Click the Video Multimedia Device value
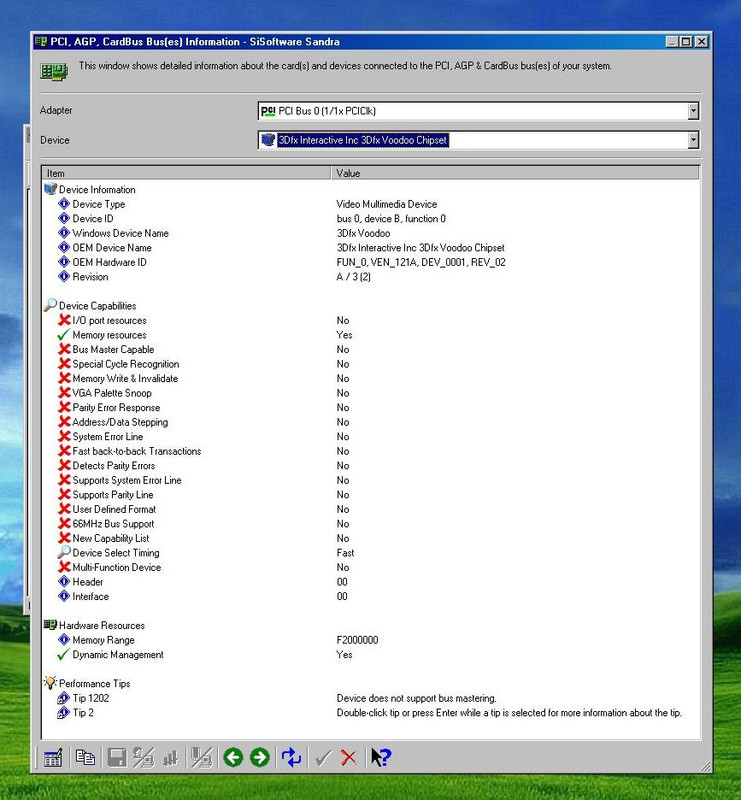 (x=387, y=204)
